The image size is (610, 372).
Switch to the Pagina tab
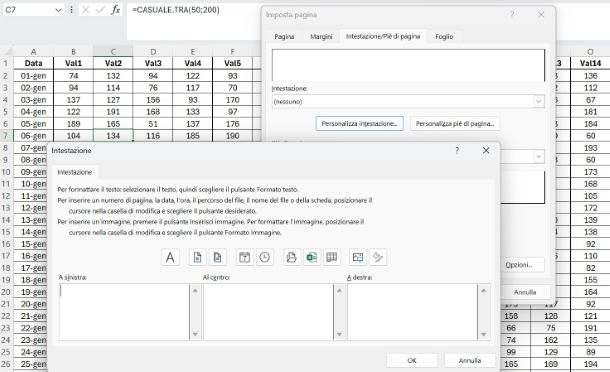[284, 37]
